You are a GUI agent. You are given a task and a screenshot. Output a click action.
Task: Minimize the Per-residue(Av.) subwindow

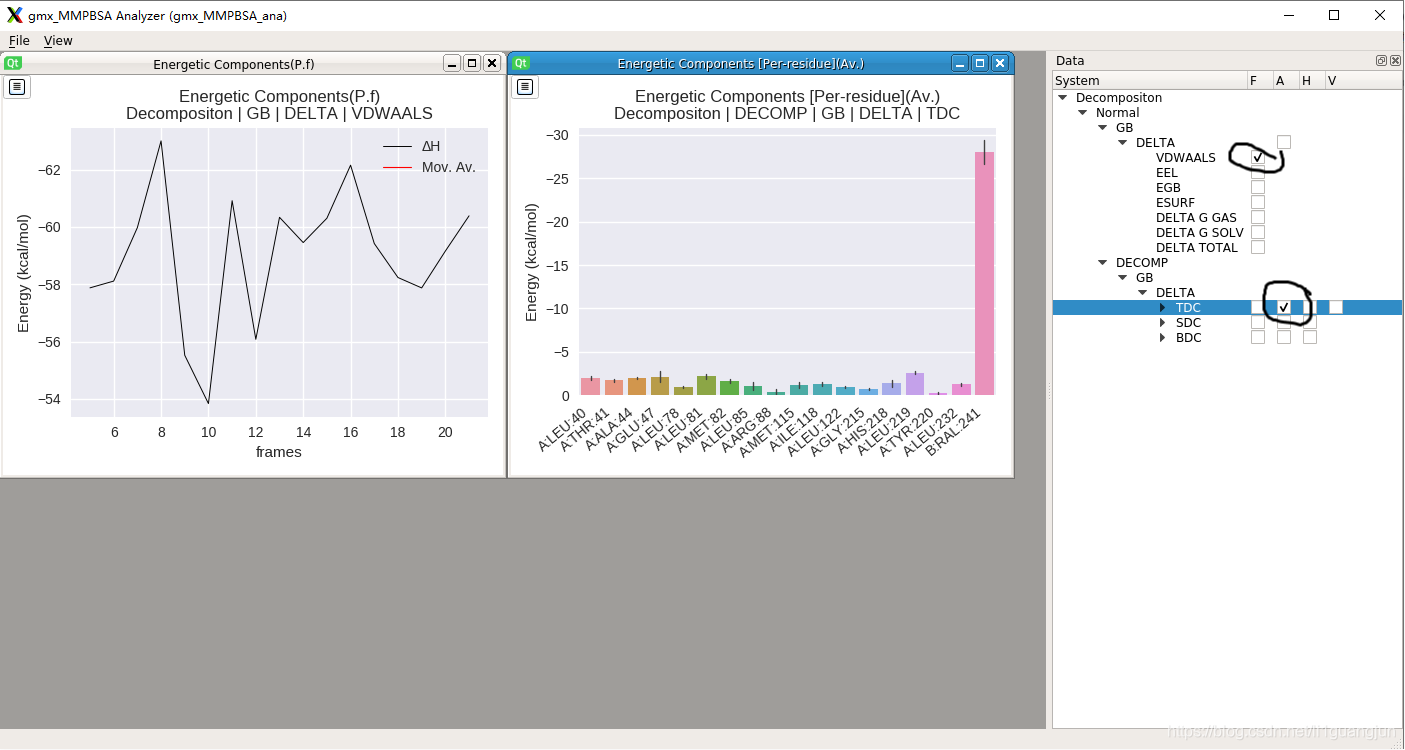coord(960,63)
